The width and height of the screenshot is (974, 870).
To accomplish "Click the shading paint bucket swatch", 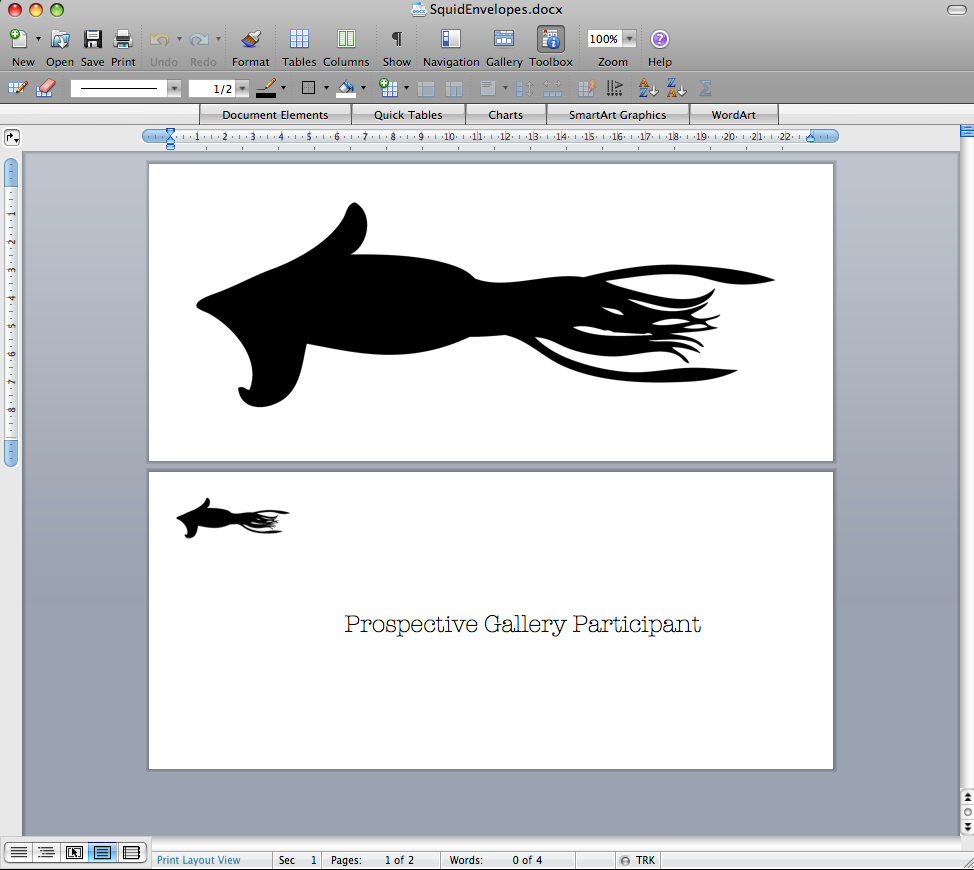I will click(x=347, y=88).
